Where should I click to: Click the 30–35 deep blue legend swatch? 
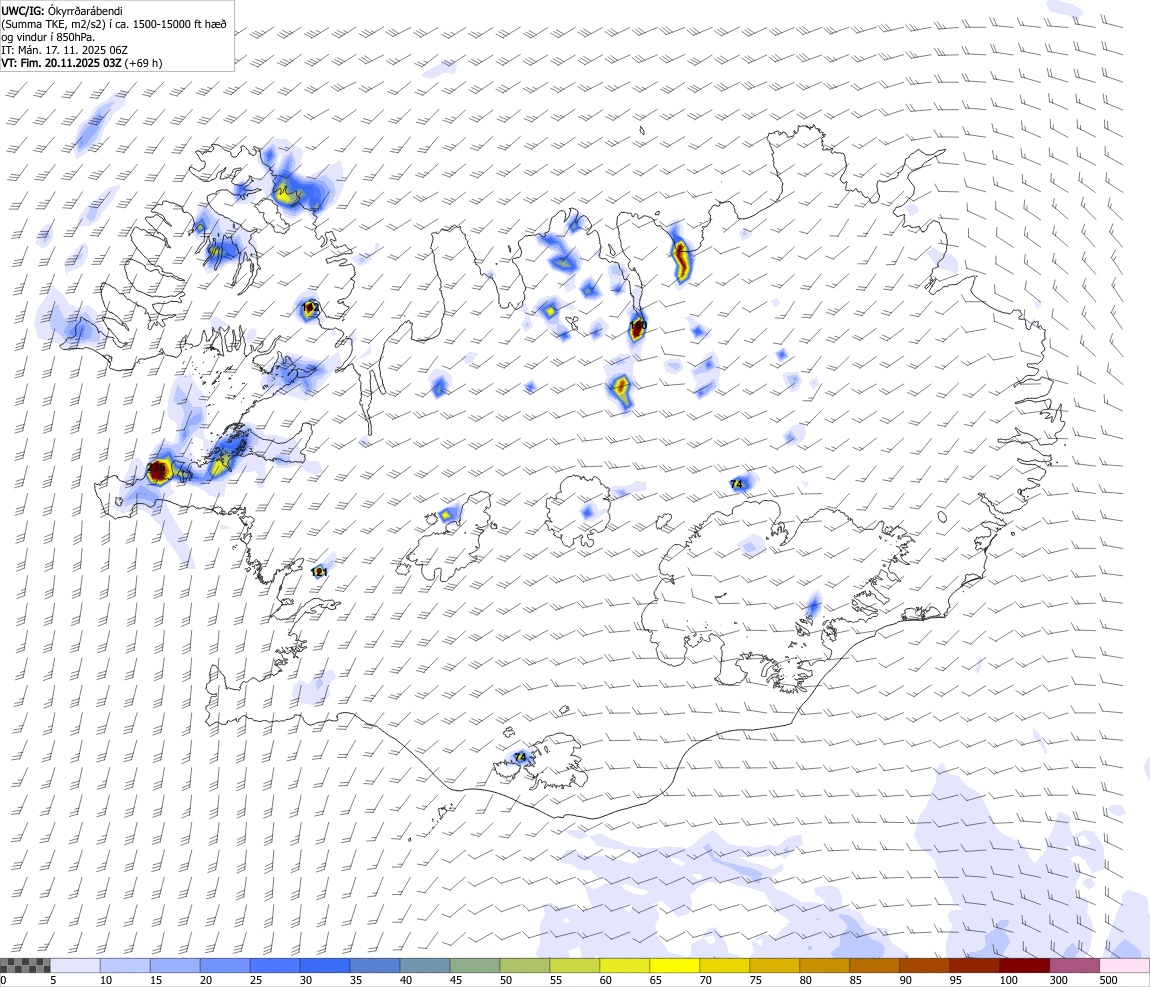(325, 965)
